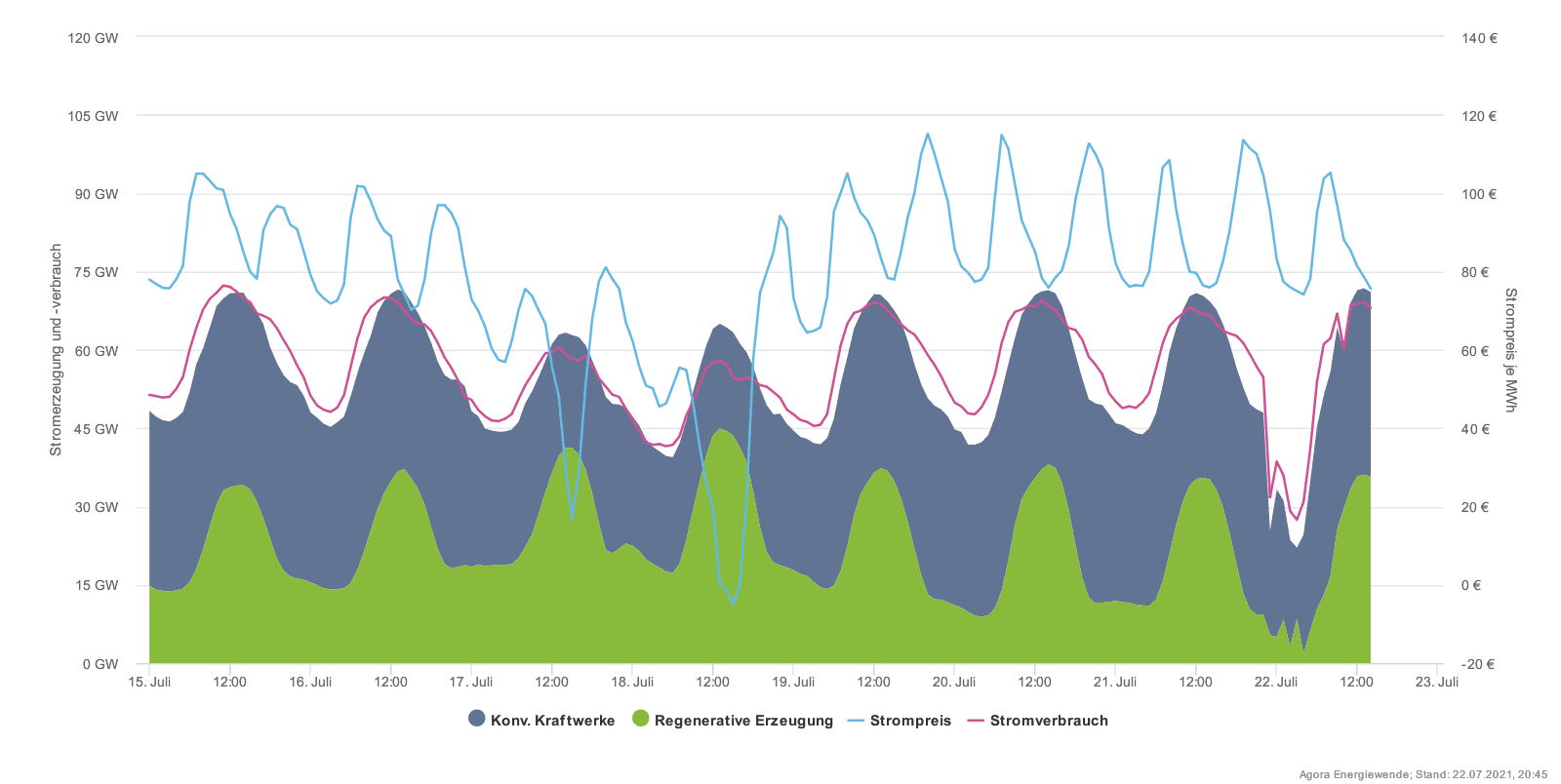Click the '105 GW' left axis label
Viewport: 1561px width, 784px height.
(93, 116)
